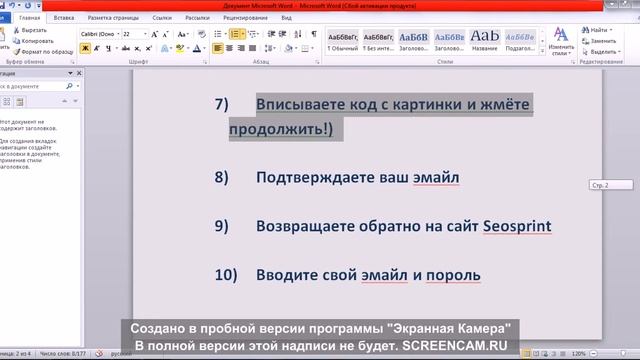Switch to Вставка ribbon tab
Viewport: 640px width, 360px height.
coord(64,18)
